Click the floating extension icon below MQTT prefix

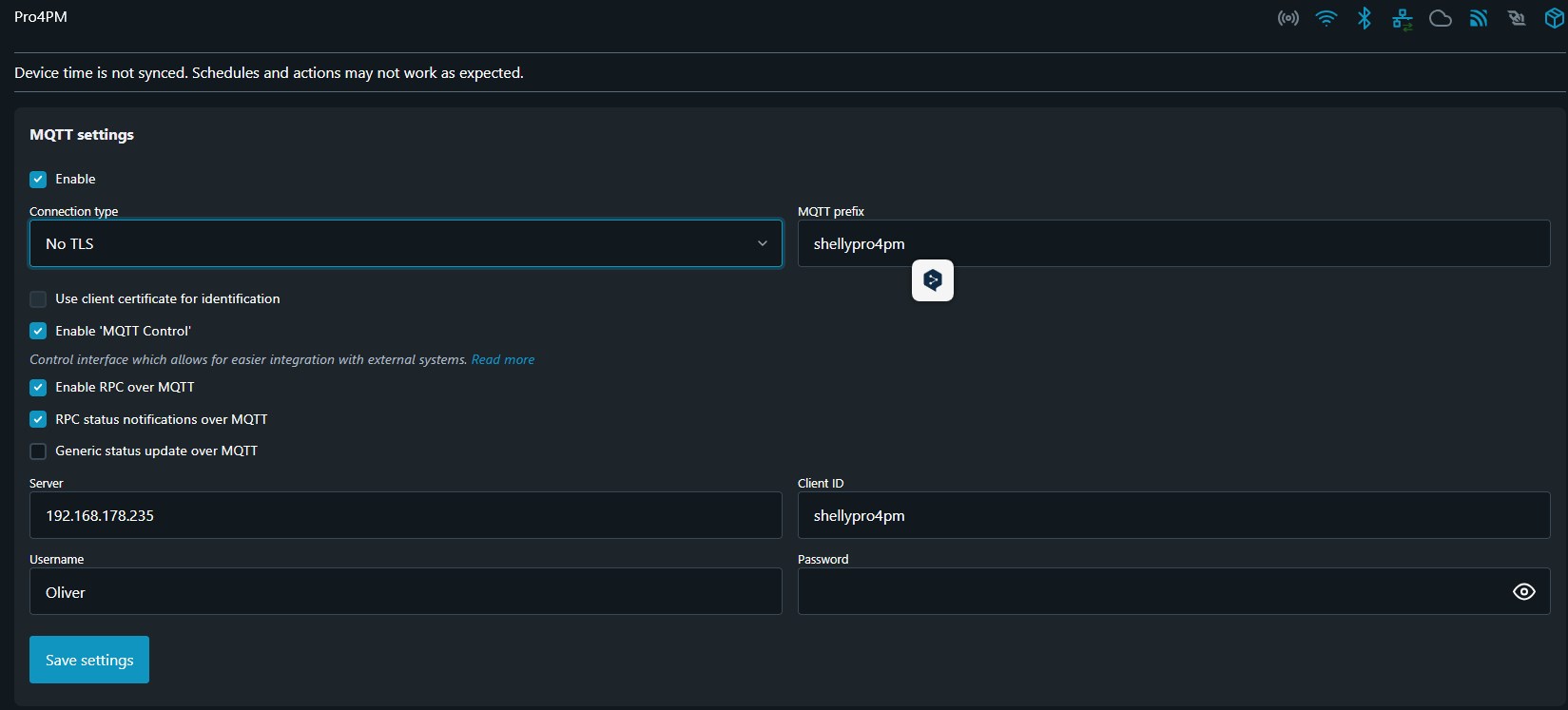click(932, 280)
